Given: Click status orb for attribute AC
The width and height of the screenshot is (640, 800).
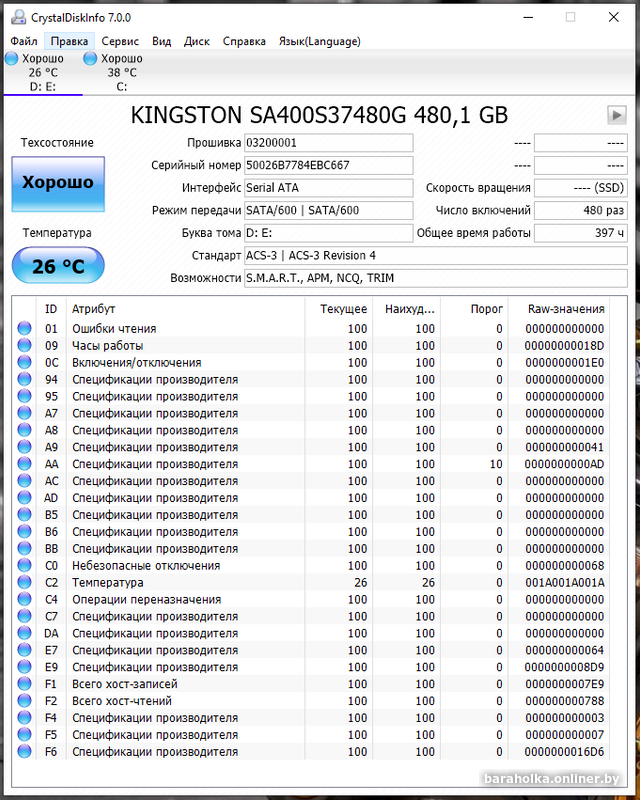Looking at the screenshot, I should [x=24, y=480].
